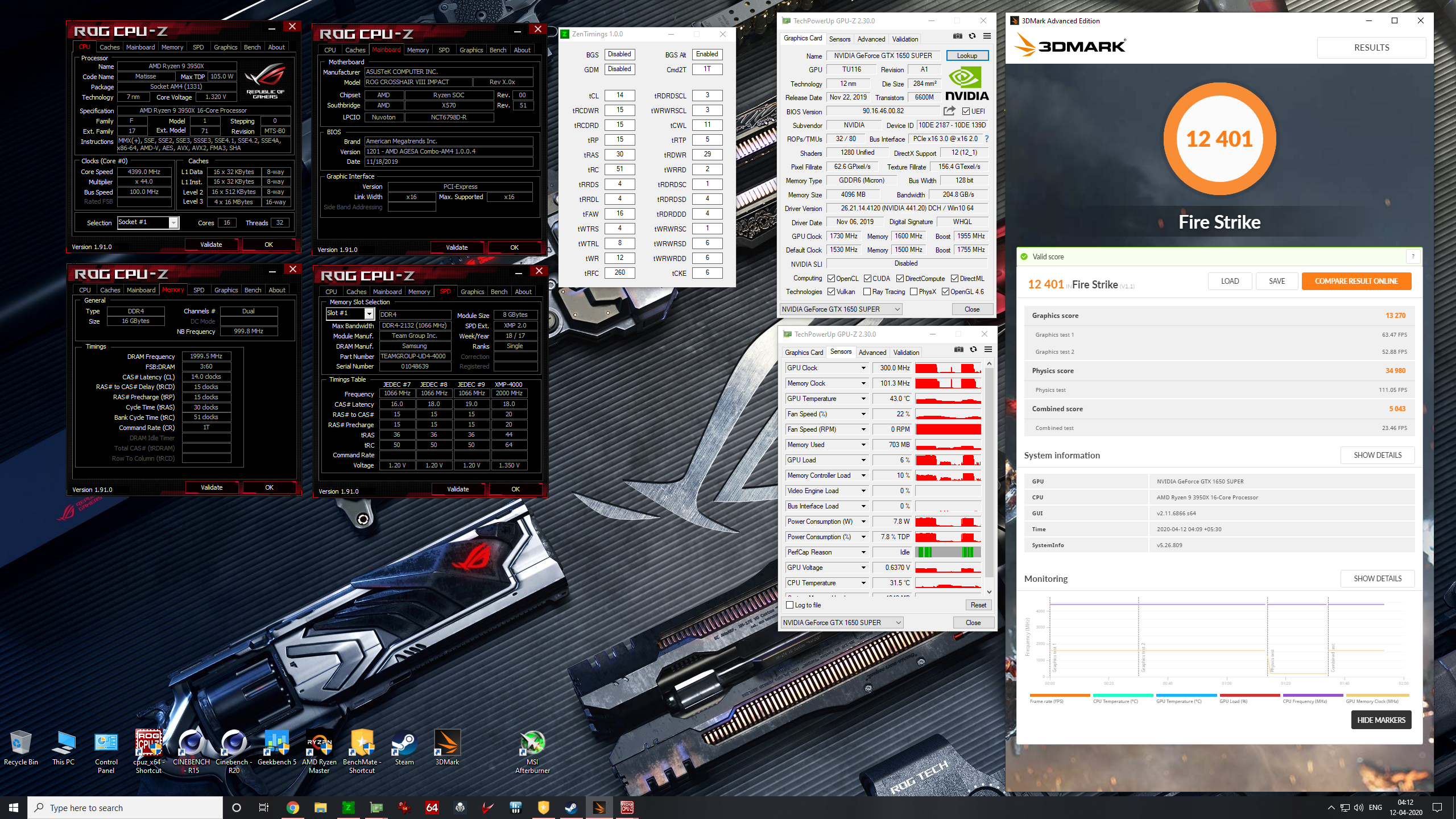Screen dimensions: 1456x819
Task: Click GPU Load sensor graph
Action: 948,460
